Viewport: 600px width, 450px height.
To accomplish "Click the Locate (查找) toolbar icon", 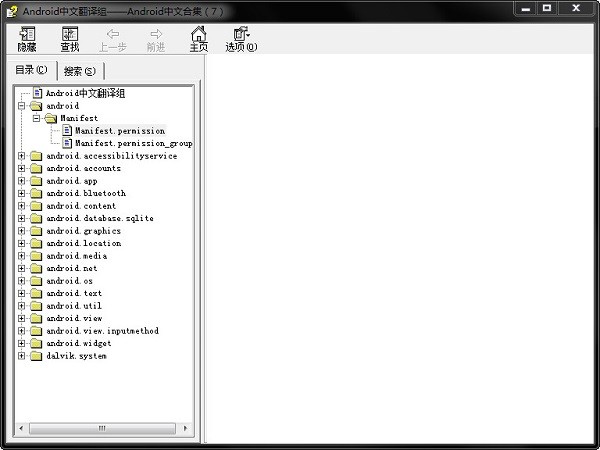I will (69, 37).
